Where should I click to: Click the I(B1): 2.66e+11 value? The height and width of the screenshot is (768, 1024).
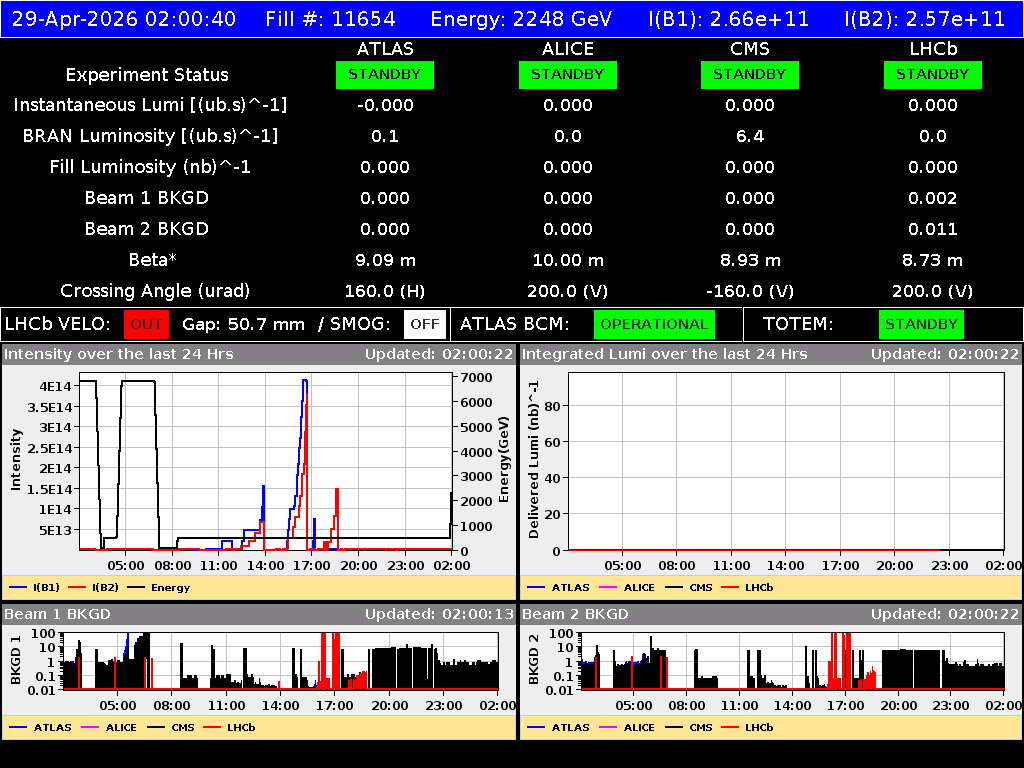click(x=728, y=19)
